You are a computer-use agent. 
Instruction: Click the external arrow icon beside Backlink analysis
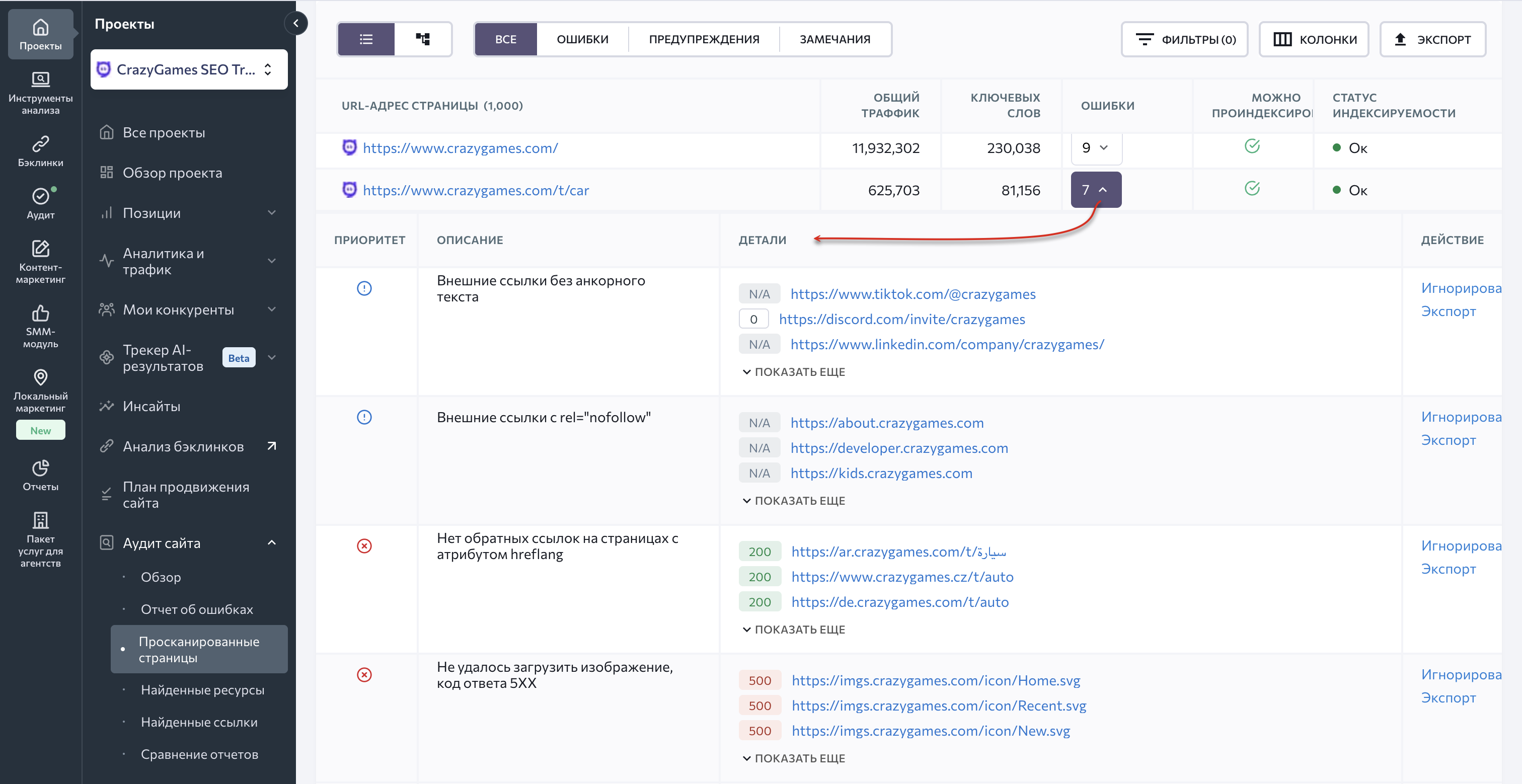point(272,446)
